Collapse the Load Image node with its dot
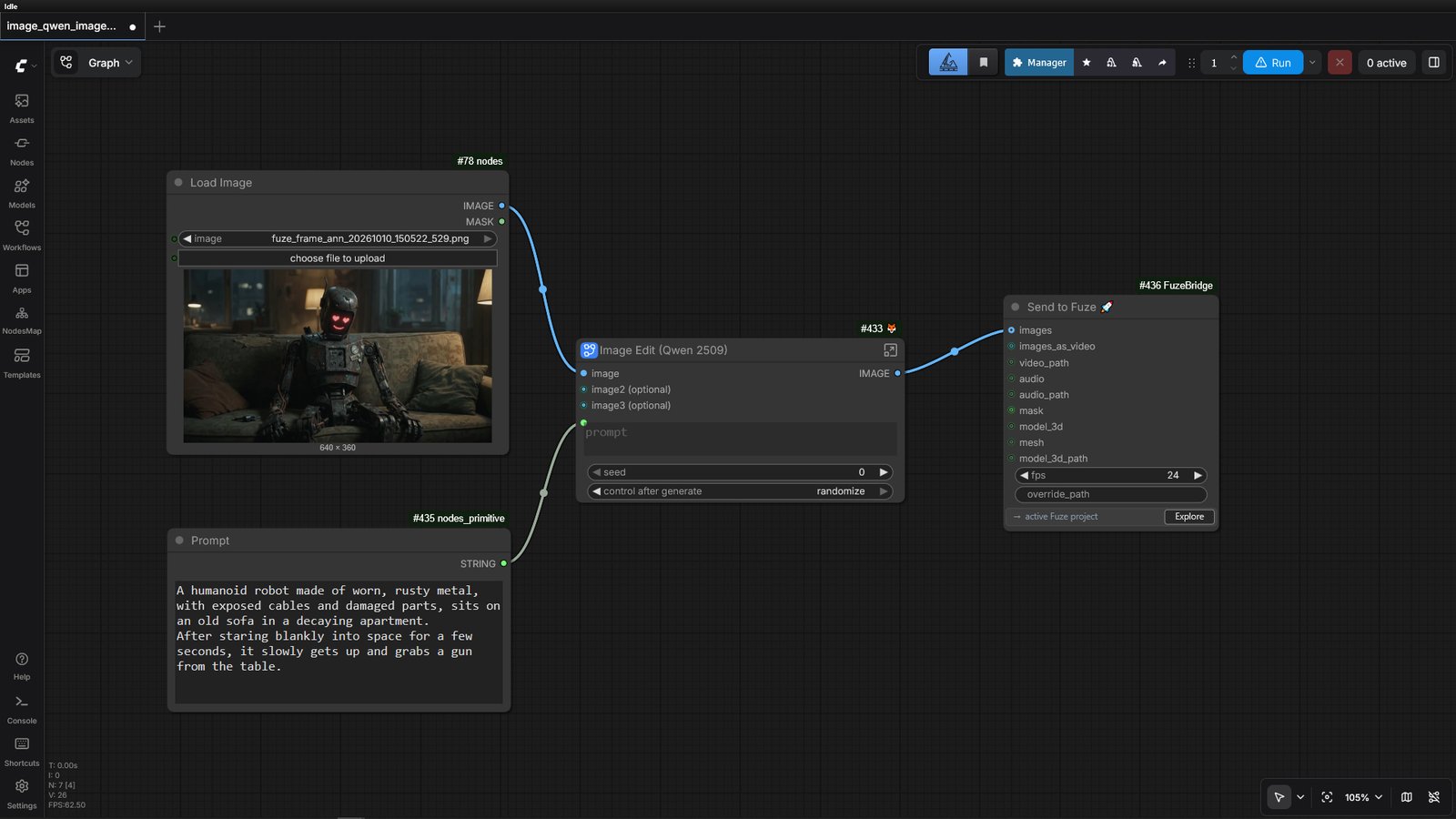 click(178, 182)
